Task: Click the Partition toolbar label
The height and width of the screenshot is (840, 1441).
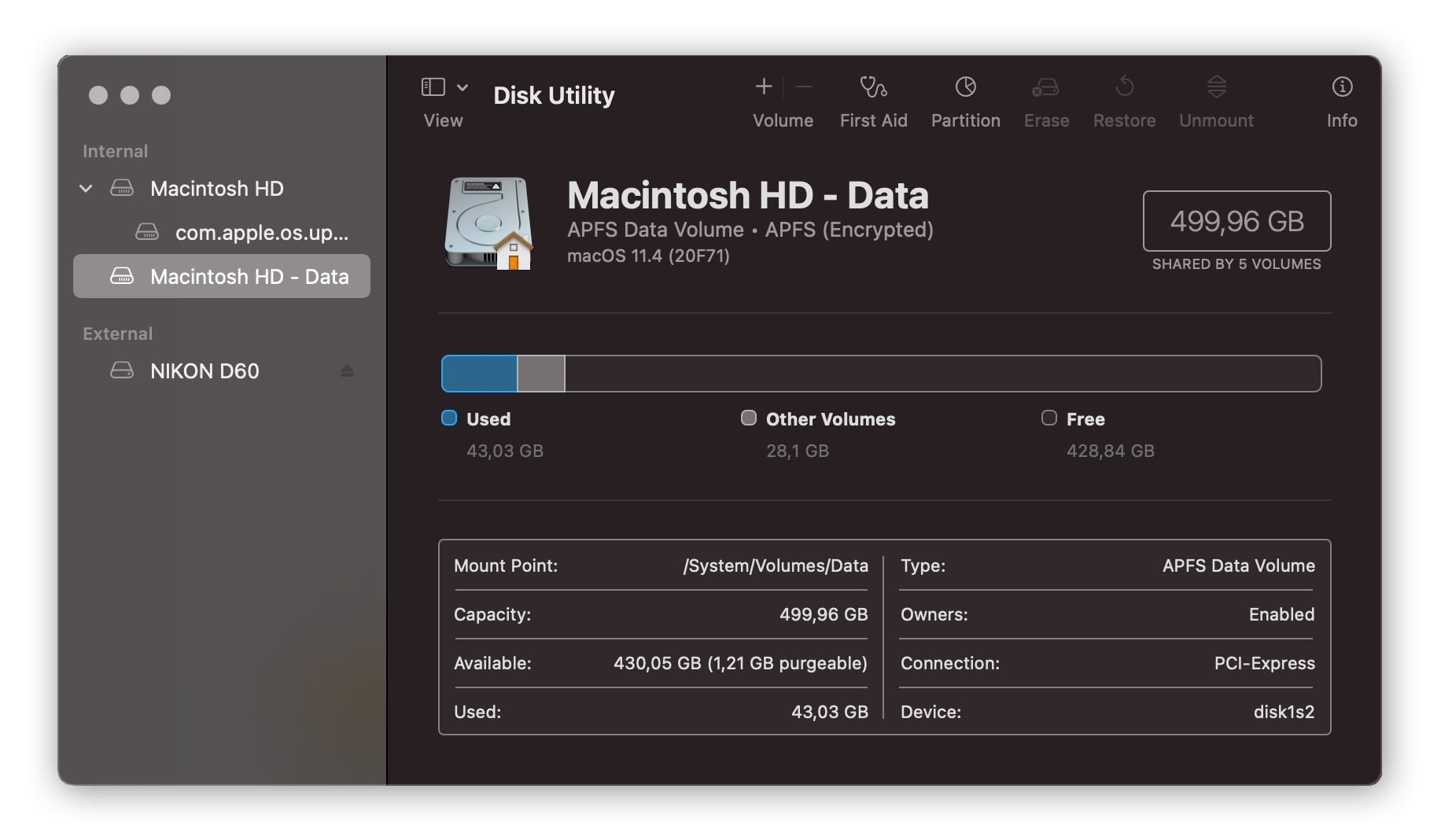Action: [x=966, y=120]
